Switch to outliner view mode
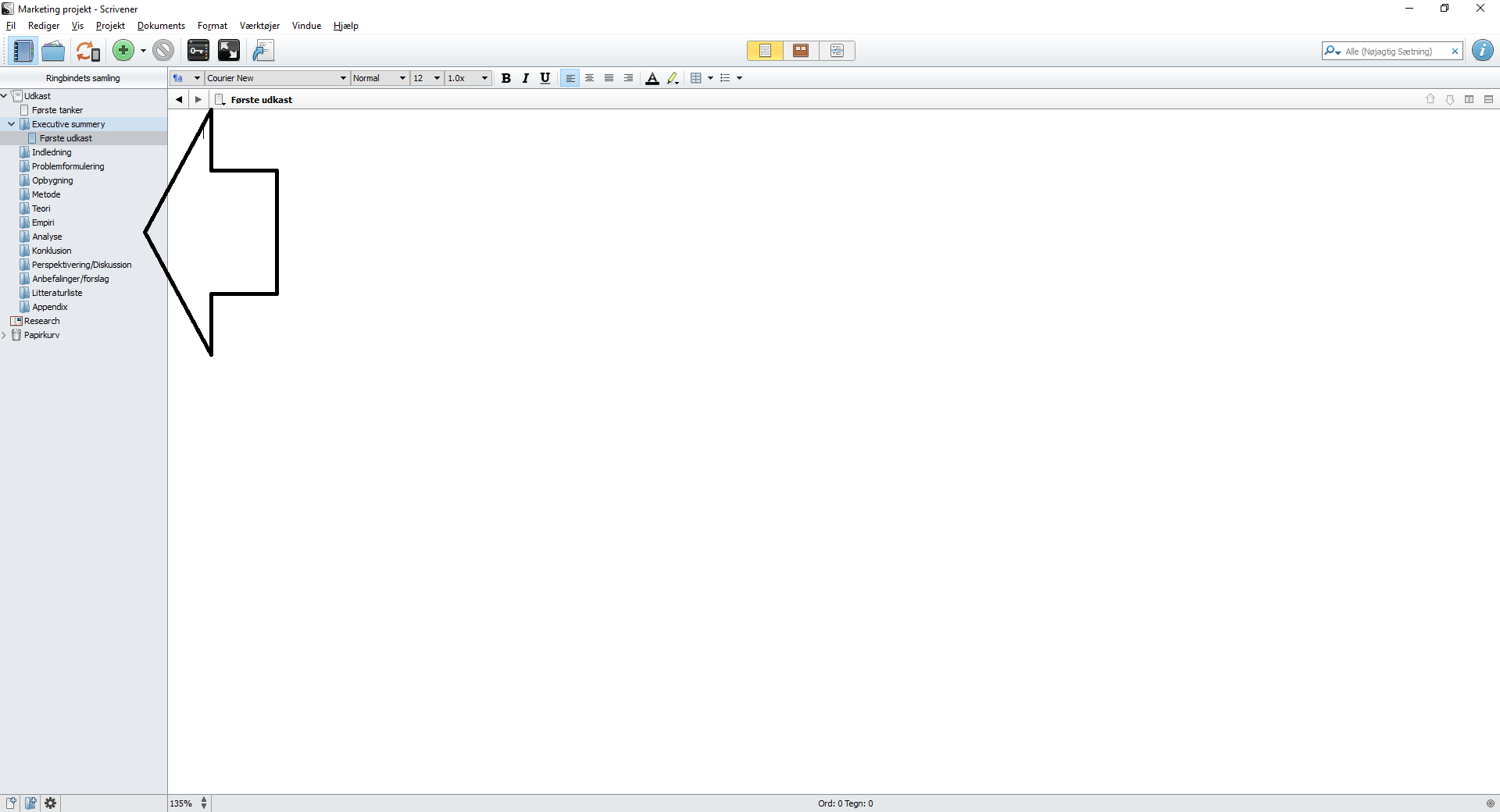 [x=837, y=51]
